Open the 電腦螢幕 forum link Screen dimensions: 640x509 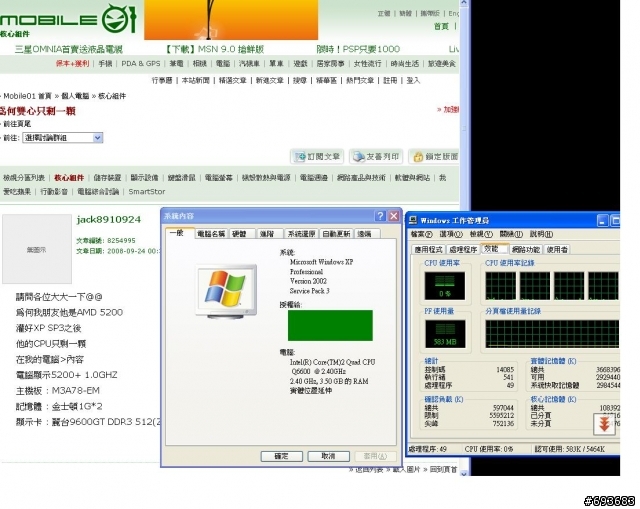(x=219, y=178)
